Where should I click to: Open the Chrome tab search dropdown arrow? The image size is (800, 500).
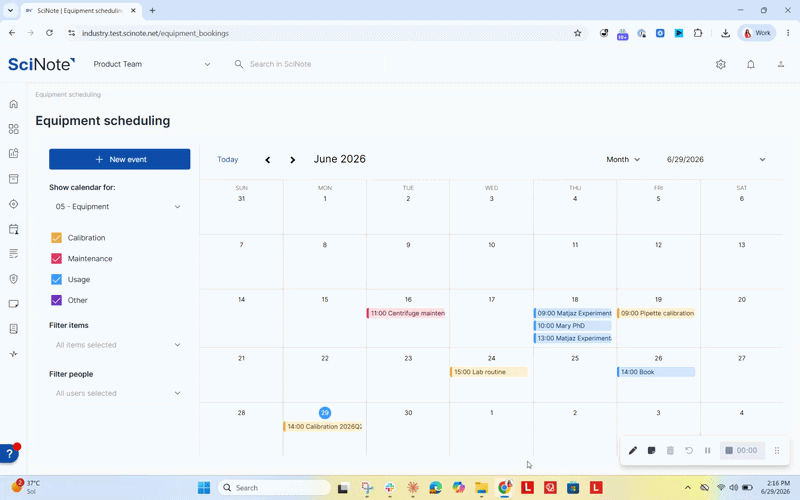tap(10, 10)
